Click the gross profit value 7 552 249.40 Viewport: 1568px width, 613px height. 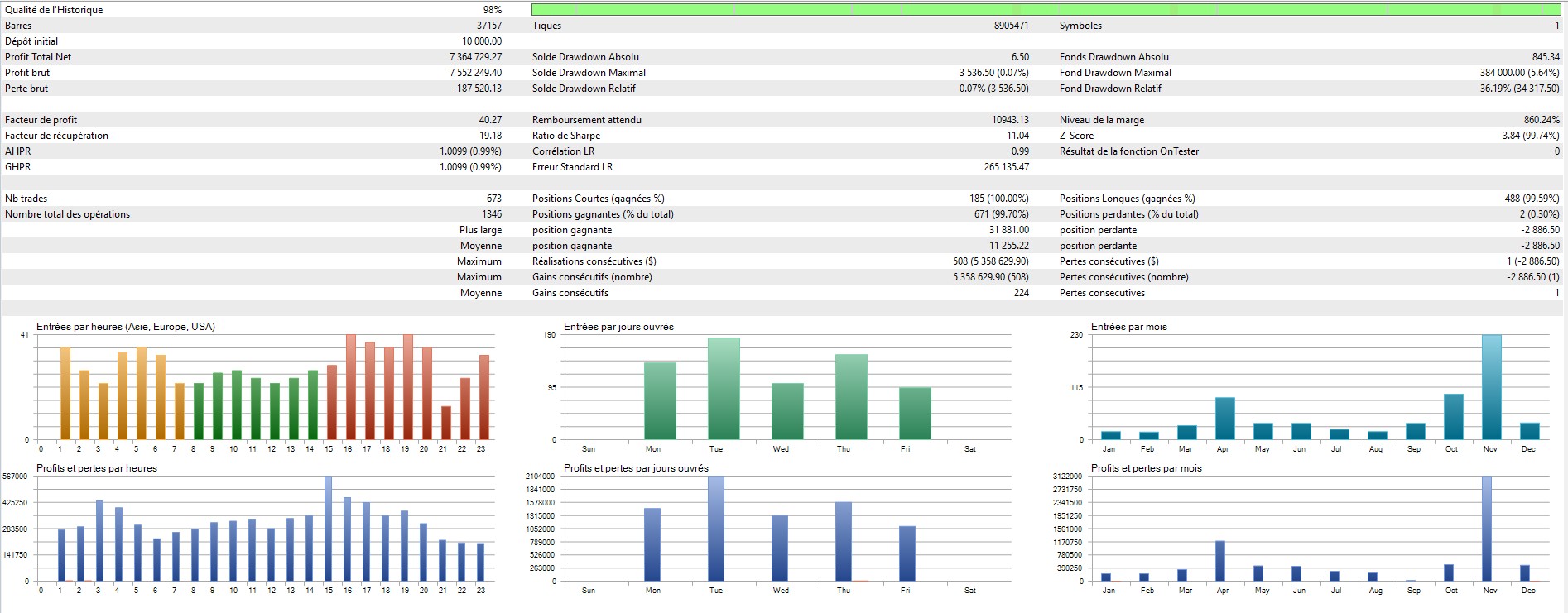475,73
